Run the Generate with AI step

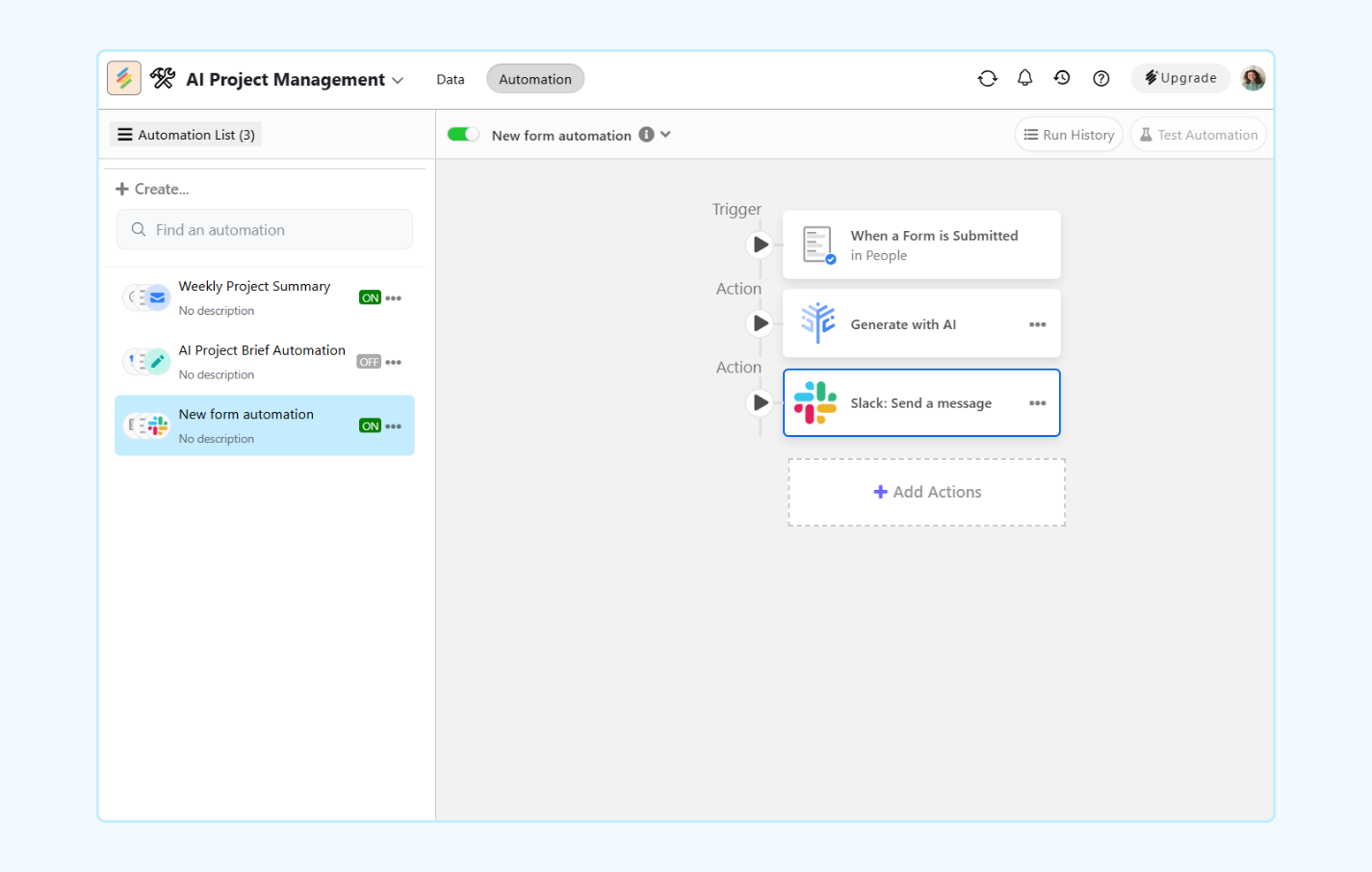(x=761, y=323)
